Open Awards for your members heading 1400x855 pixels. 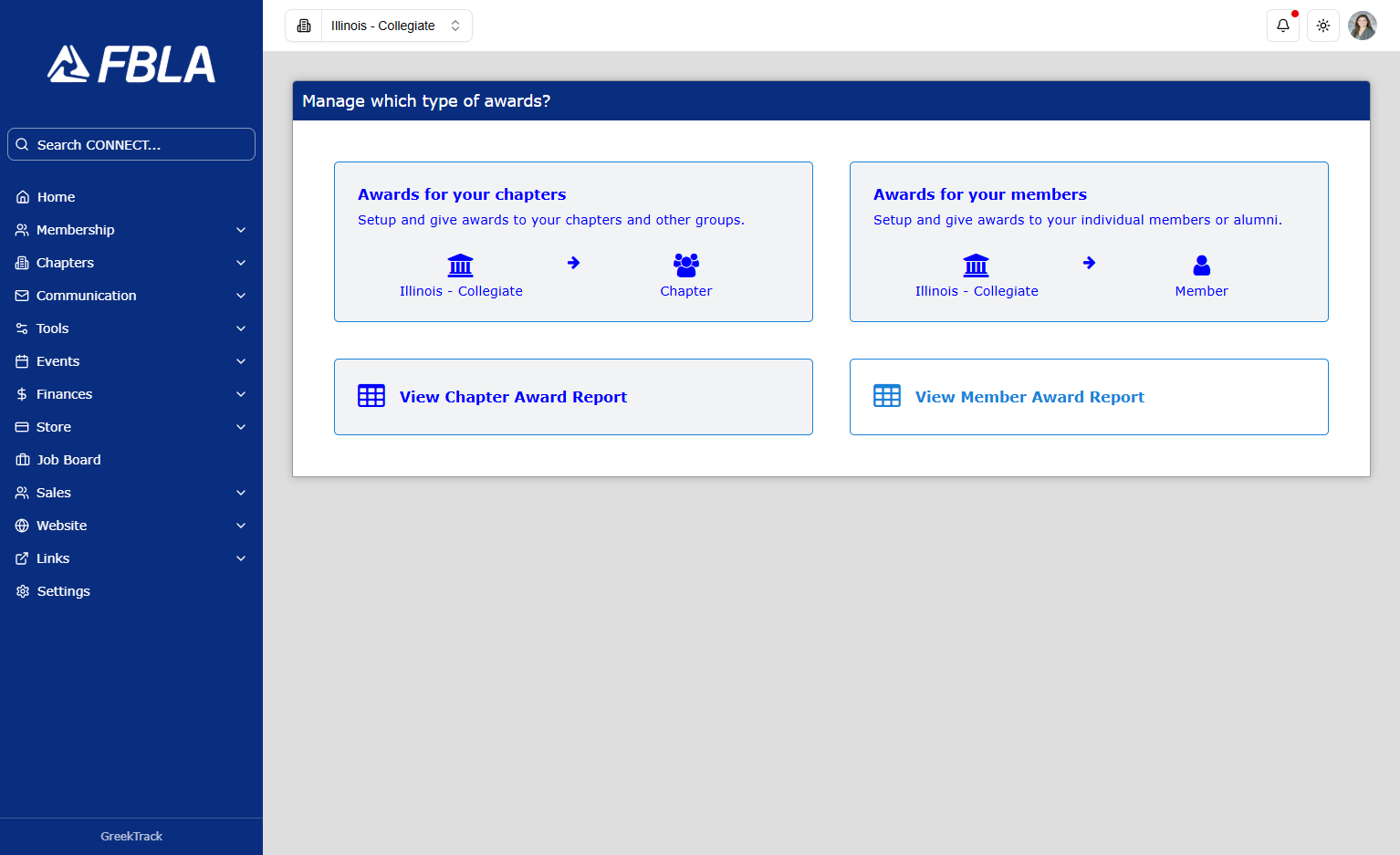(980, 194)
